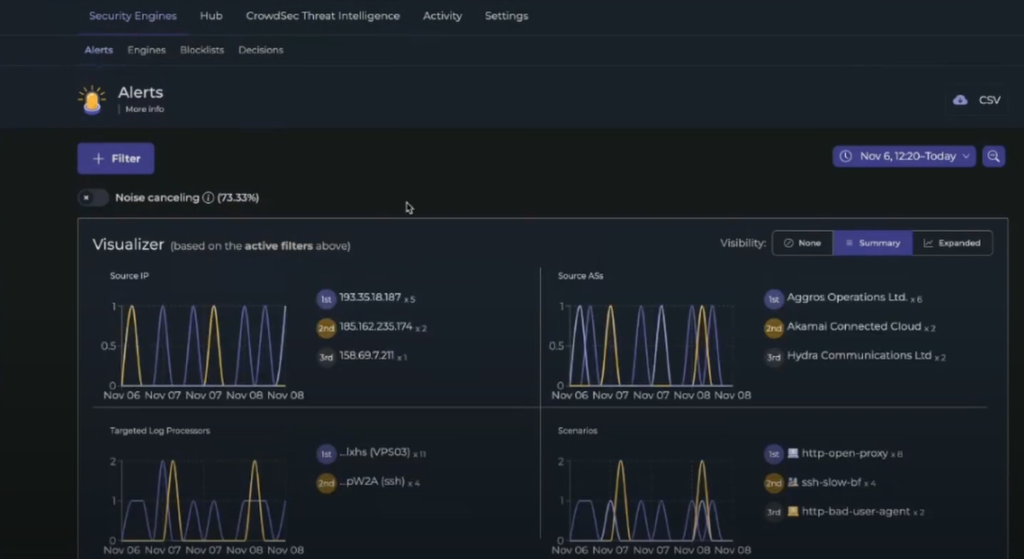Select Hydra Communications Ltd source AS

click(x=859, y=355)
